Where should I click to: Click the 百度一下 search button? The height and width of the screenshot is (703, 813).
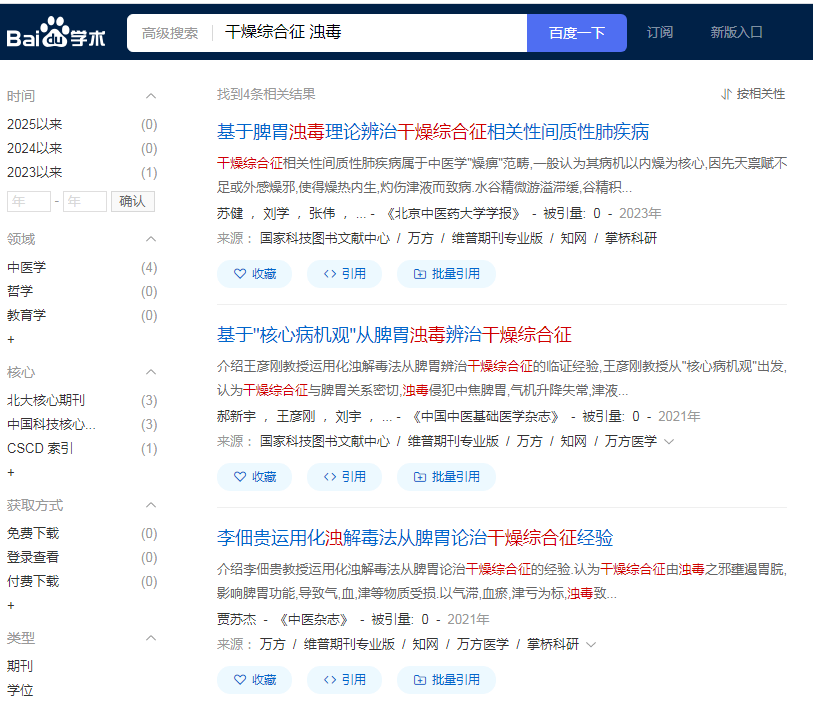pyautogui.click(x=577, y=33)
